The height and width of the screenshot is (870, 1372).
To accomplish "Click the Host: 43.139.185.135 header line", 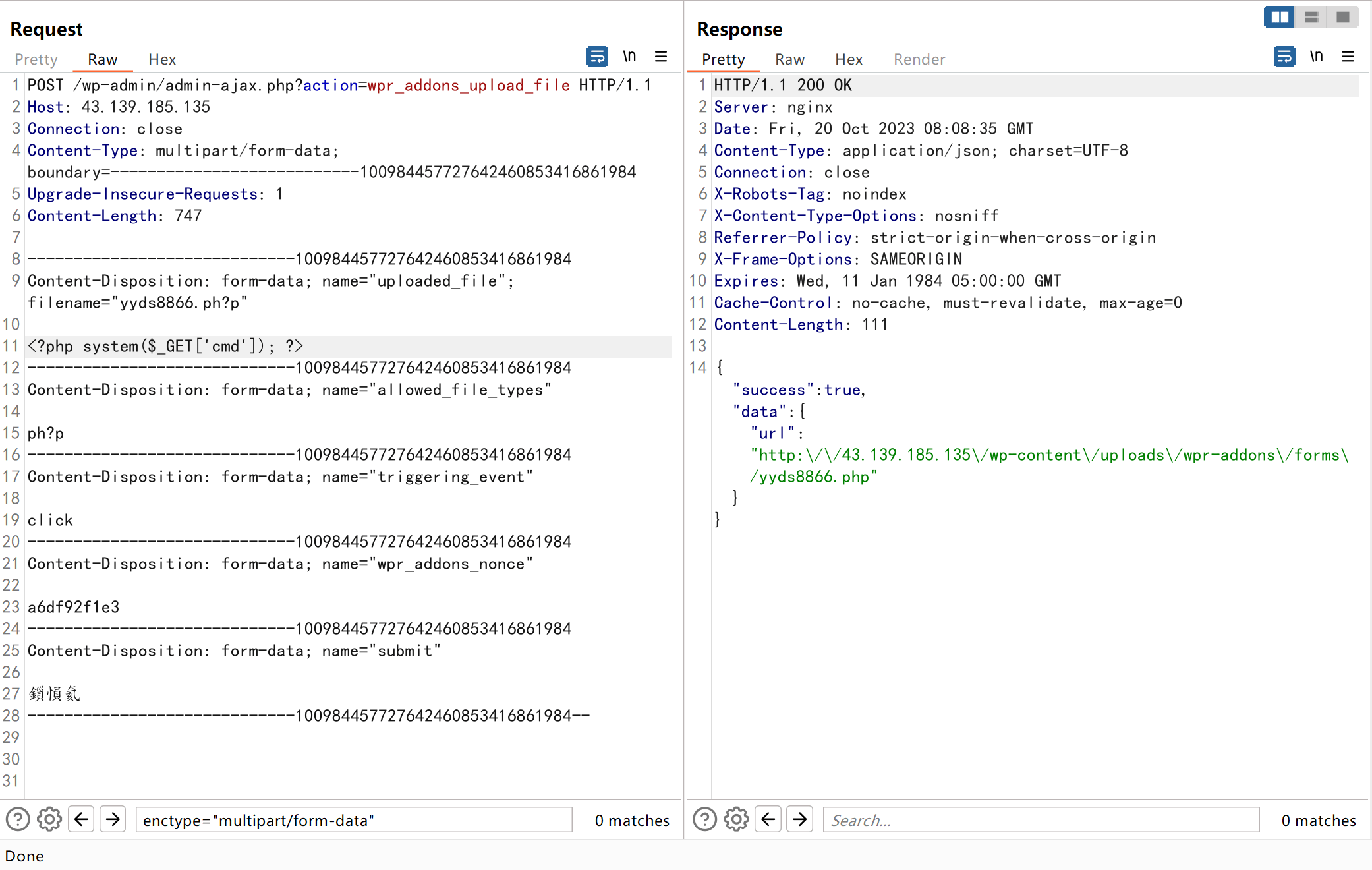I will pos(119,107).
